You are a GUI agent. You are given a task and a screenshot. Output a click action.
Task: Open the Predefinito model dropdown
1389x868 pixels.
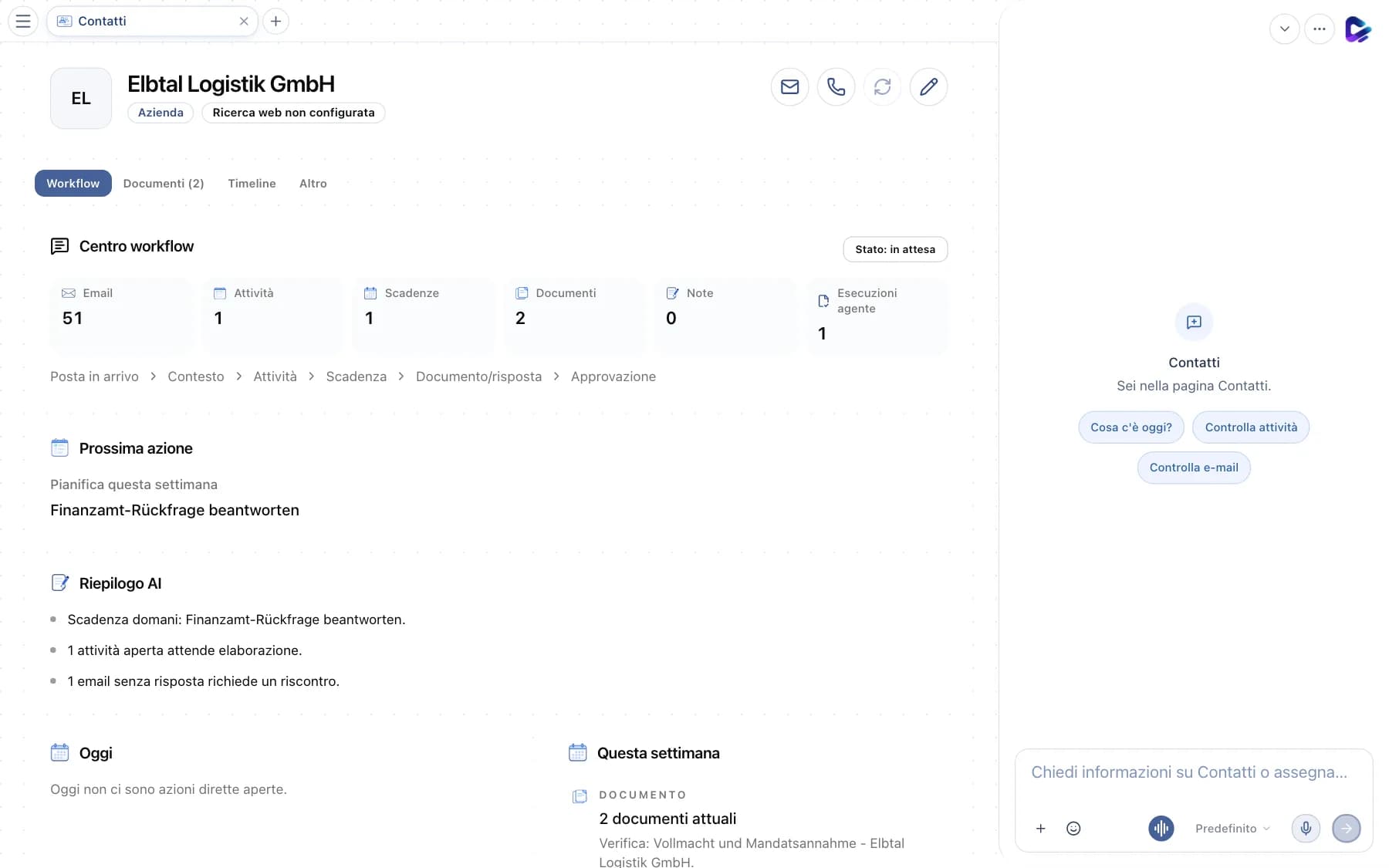point(1232,828)
